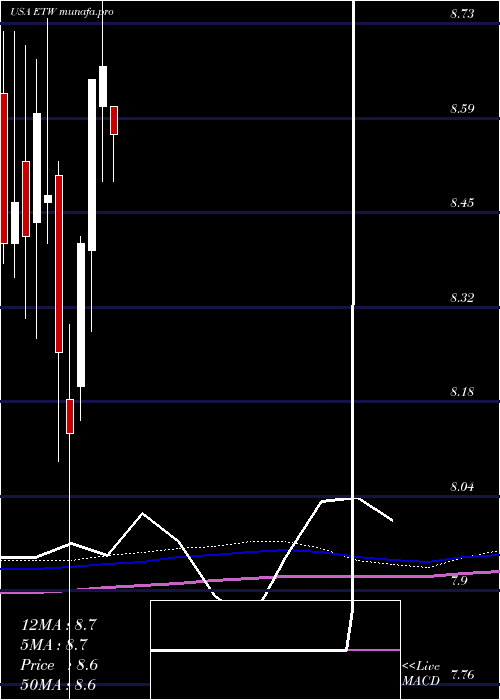This screenshot has height=700, width=500.
Task: Select the last red candlestick near 8.59
Action: point(114,120)
